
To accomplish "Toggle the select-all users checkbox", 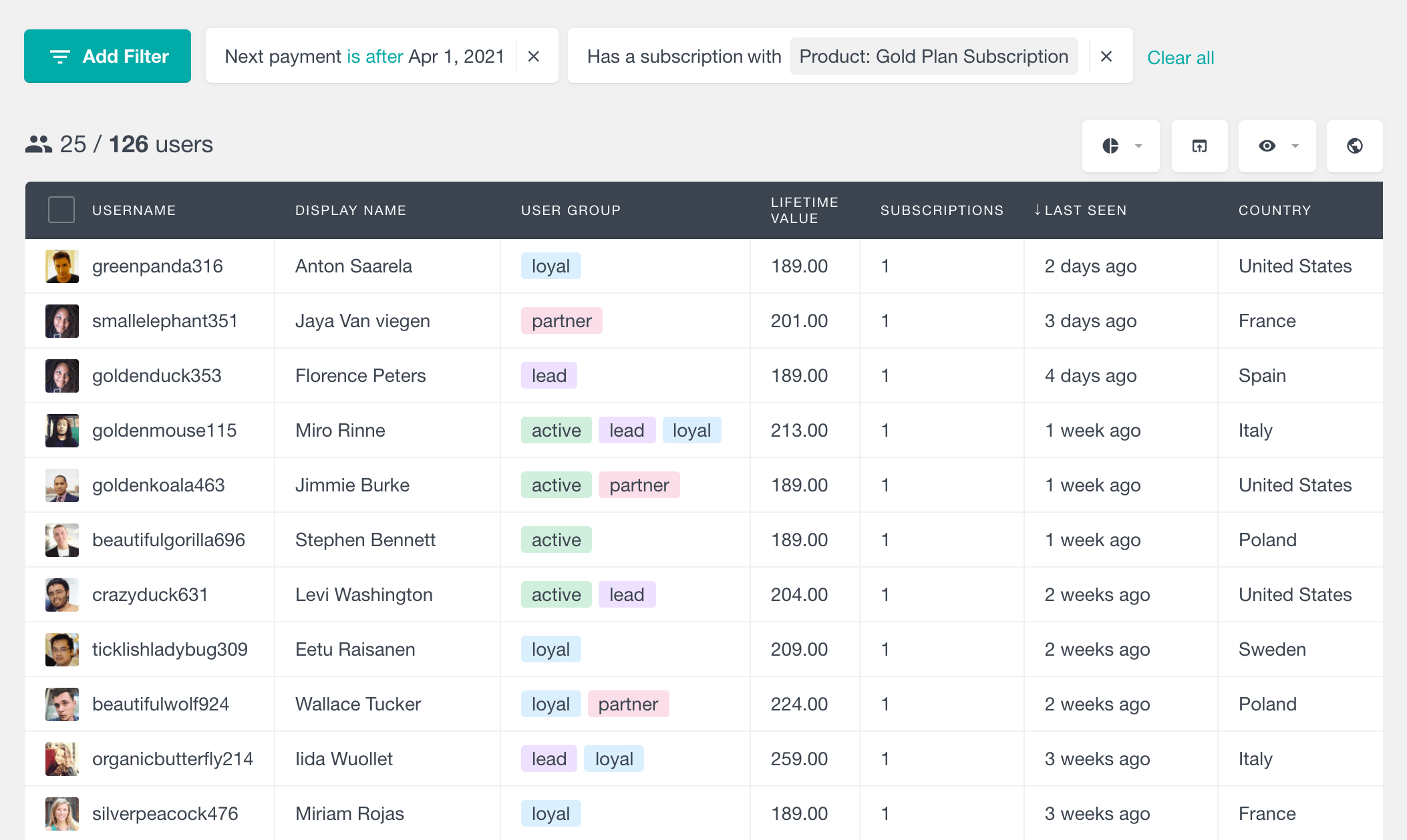I will (61, 210).
